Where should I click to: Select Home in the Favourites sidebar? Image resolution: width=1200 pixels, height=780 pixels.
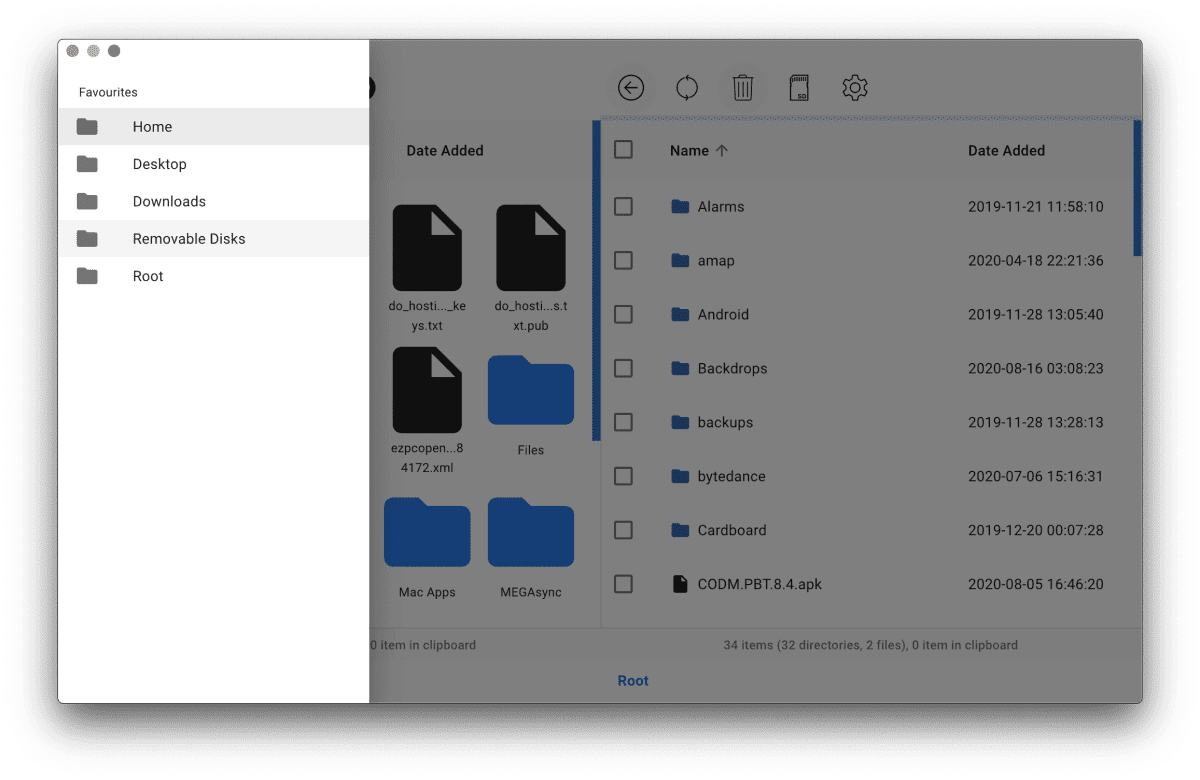tap(152, 126)
